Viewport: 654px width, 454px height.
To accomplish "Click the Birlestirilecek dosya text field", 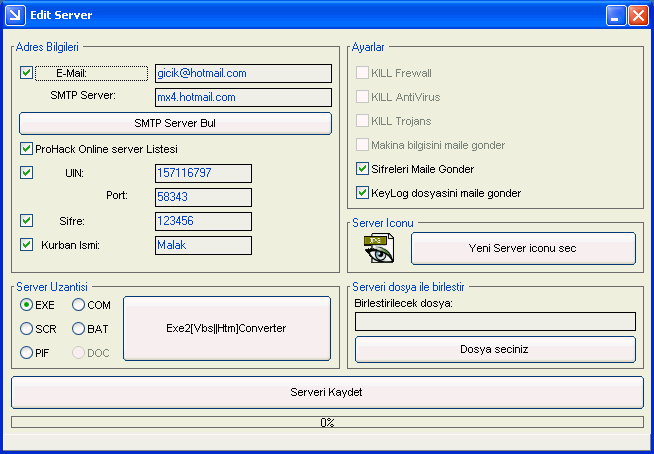I will [495, 321].
